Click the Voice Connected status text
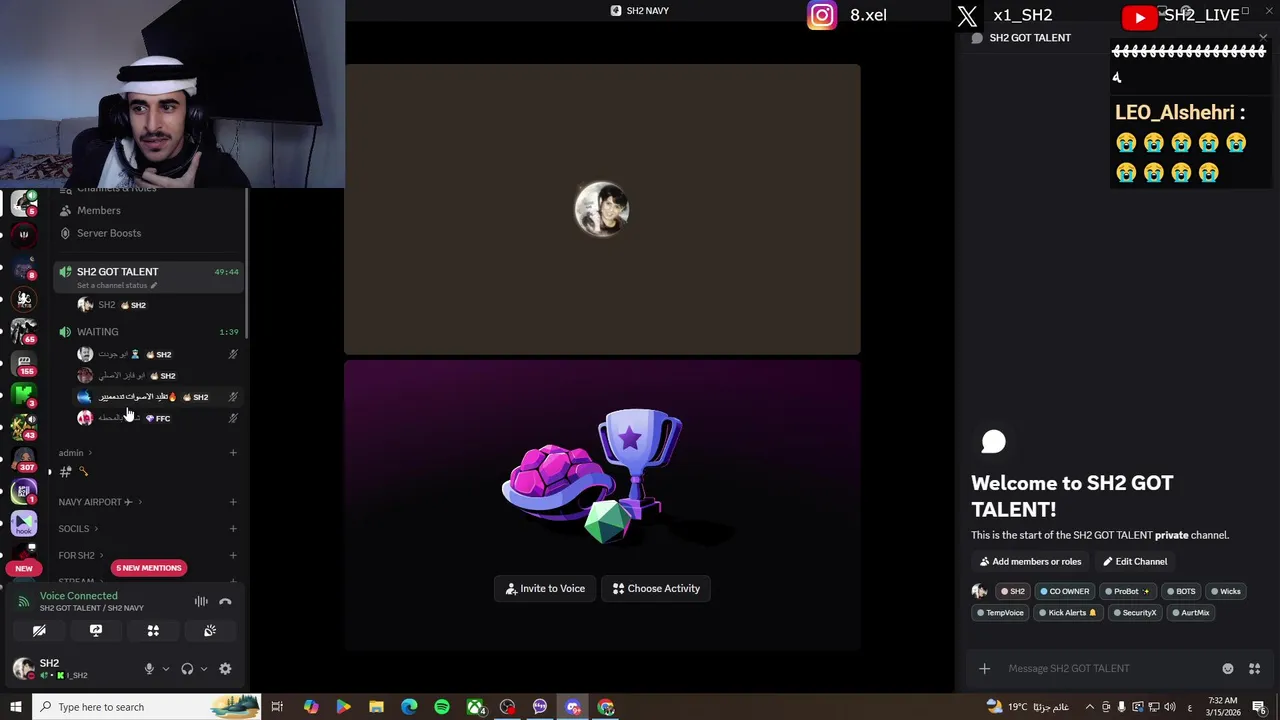The width and height of the screenshot is (1280, 720). click(79, 596)
